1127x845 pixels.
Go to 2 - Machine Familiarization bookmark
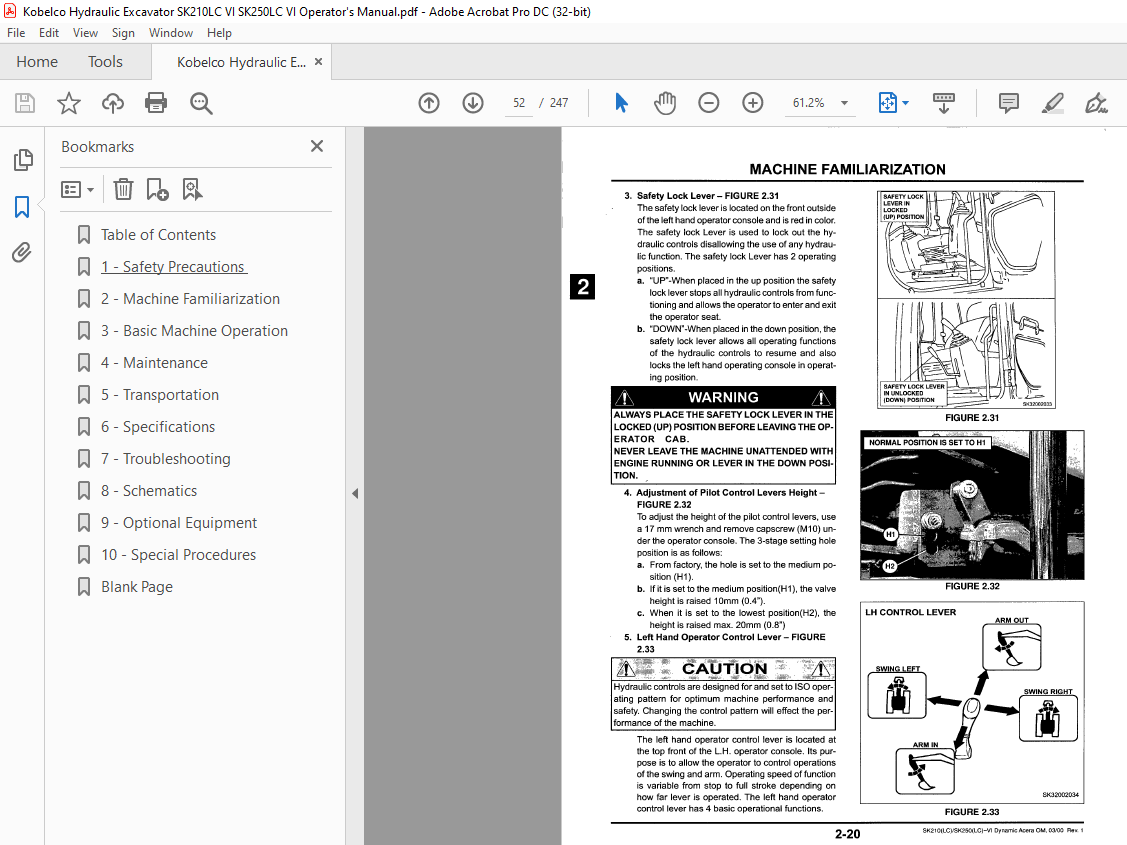point(190,299)
